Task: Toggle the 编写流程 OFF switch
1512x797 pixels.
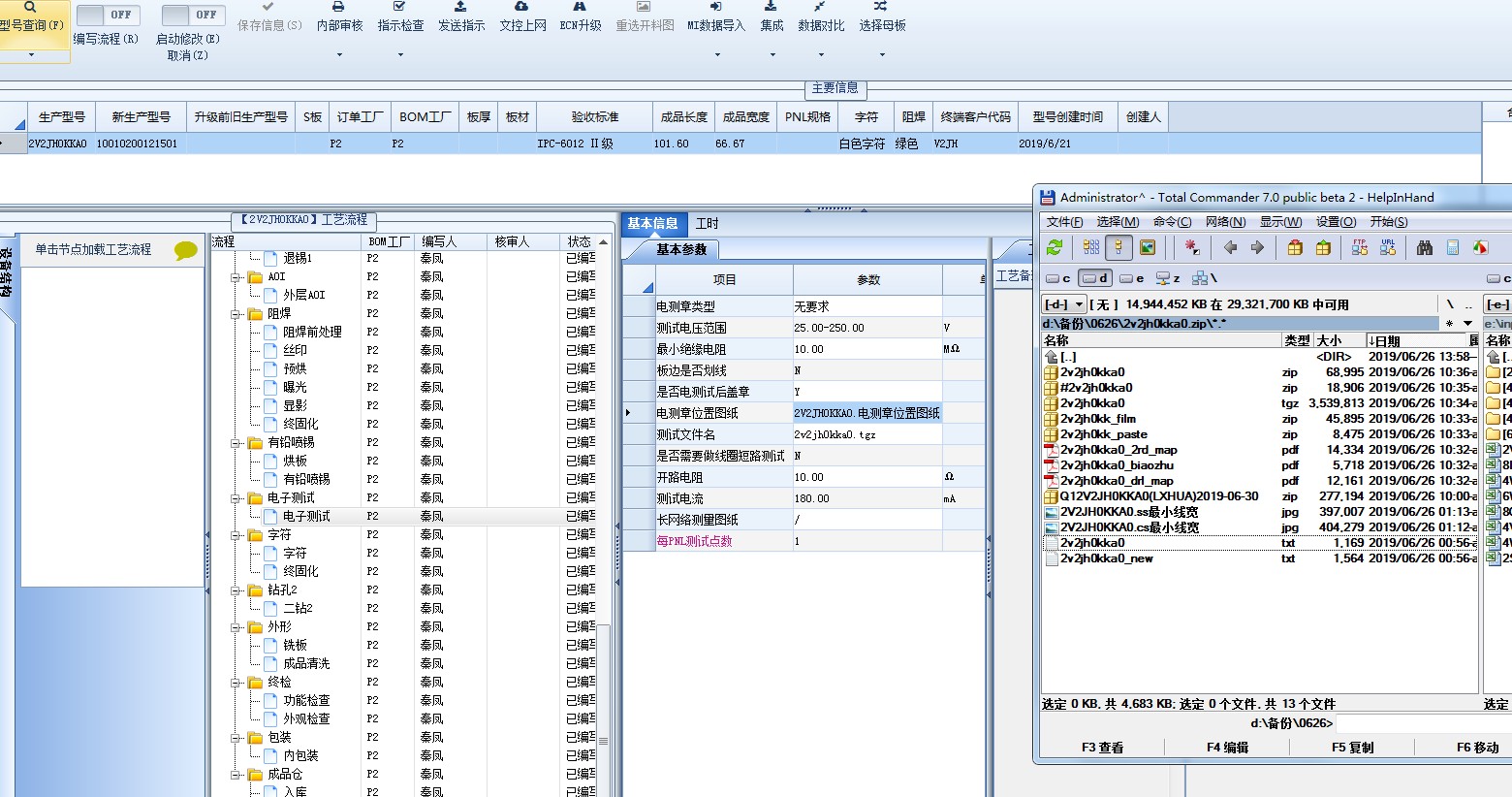Action: (108, 15)
